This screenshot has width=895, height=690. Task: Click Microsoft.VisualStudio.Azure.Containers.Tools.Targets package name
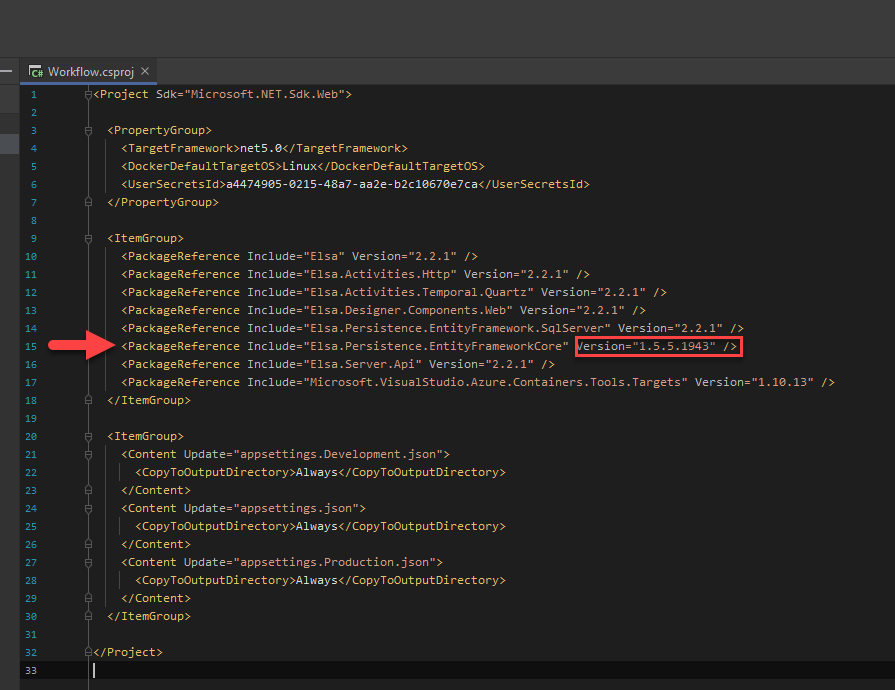[495, 382]
